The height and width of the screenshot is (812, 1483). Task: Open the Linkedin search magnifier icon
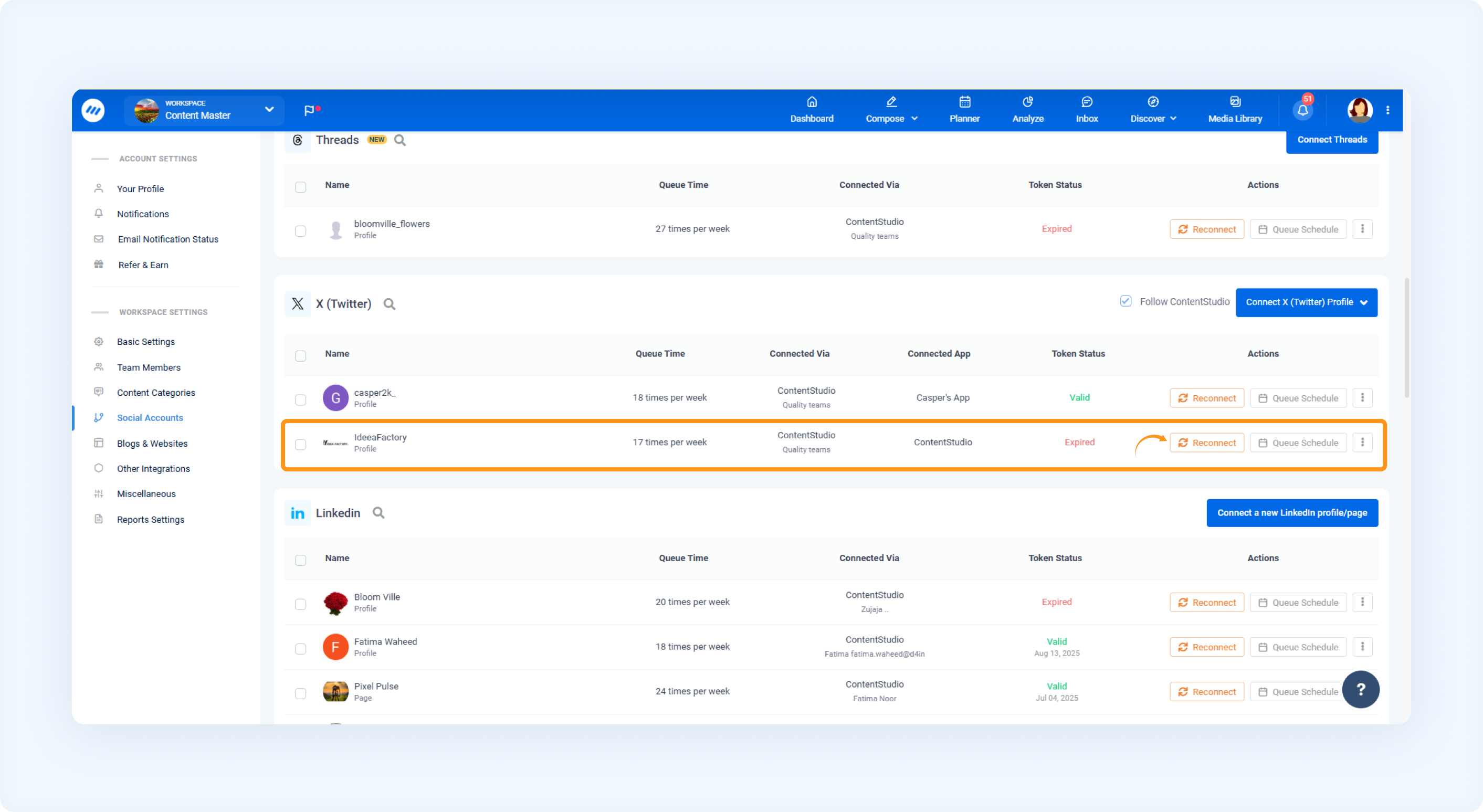378,513
